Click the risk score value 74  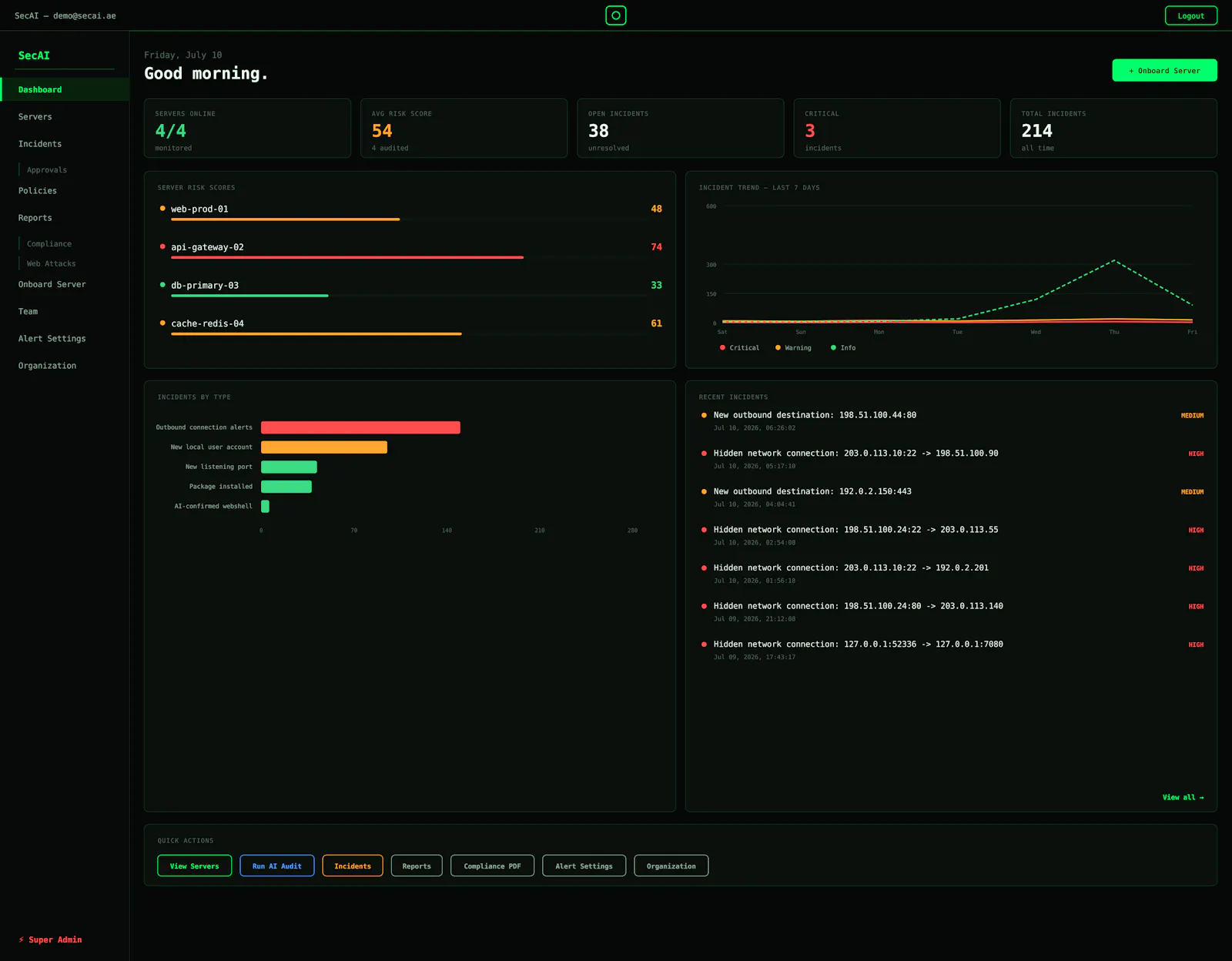coord(656,247)
